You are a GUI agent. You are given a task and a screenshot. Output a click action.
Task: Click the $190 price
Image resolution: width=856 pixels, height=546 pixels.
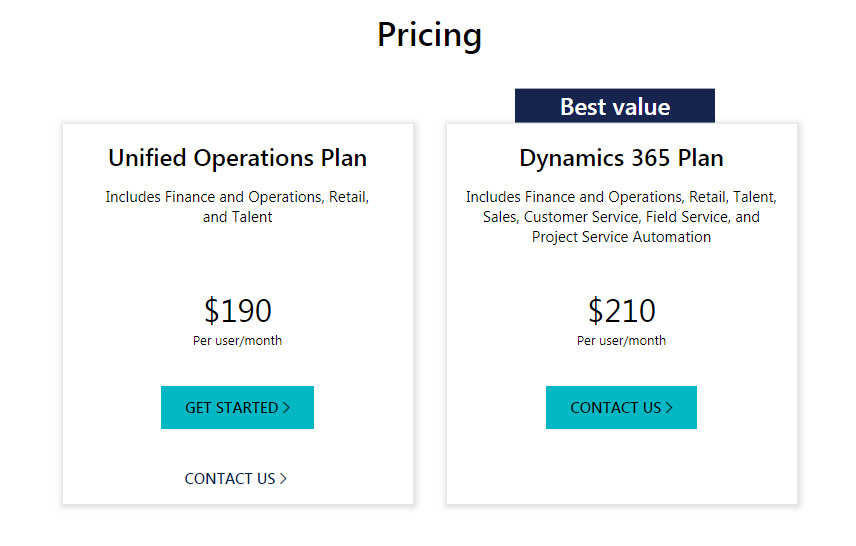pos(237,310)
